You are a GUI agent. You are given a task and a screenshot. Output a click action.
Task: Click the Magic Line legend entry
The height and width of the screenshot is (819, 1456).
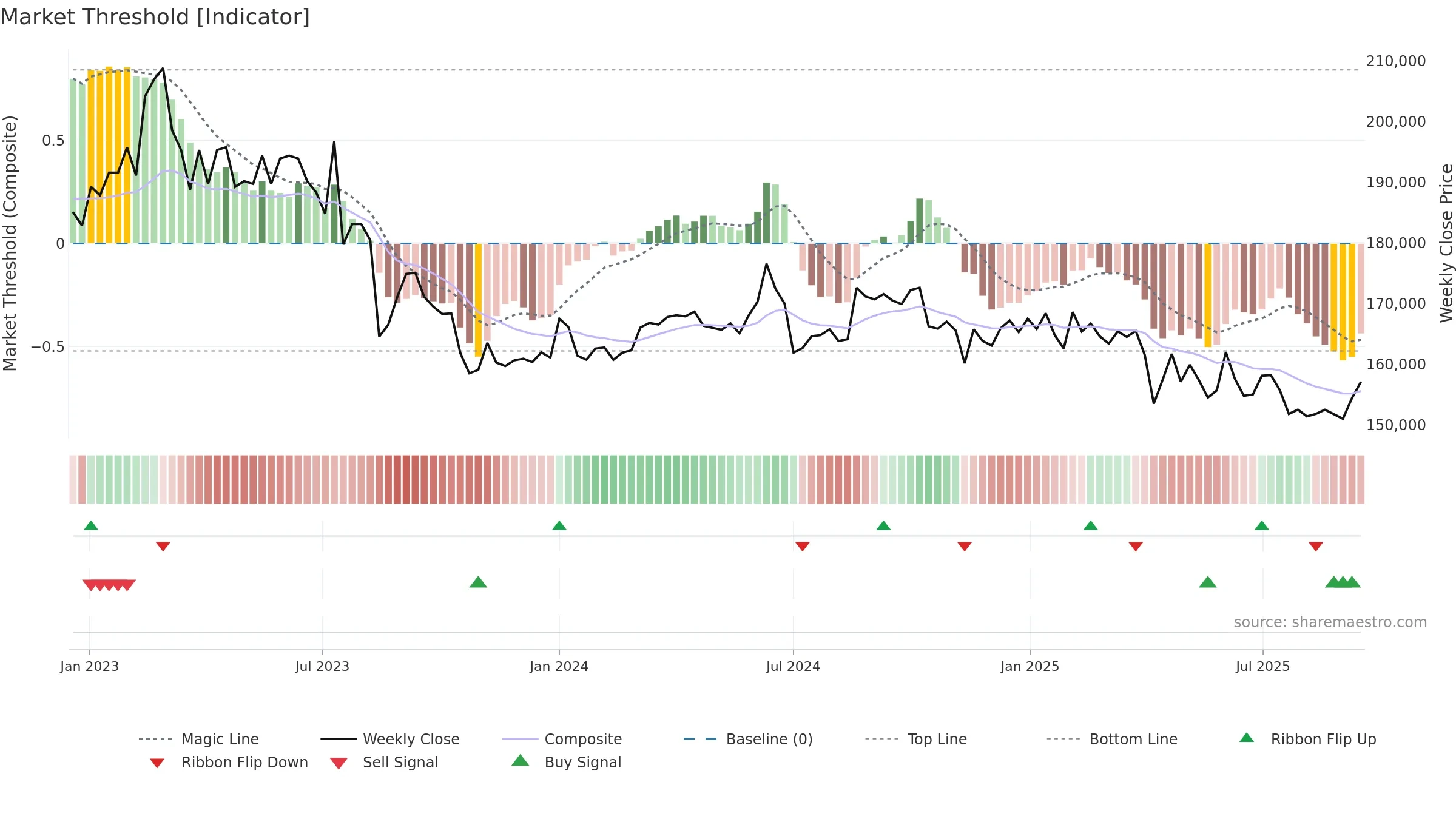click(199, 739)
